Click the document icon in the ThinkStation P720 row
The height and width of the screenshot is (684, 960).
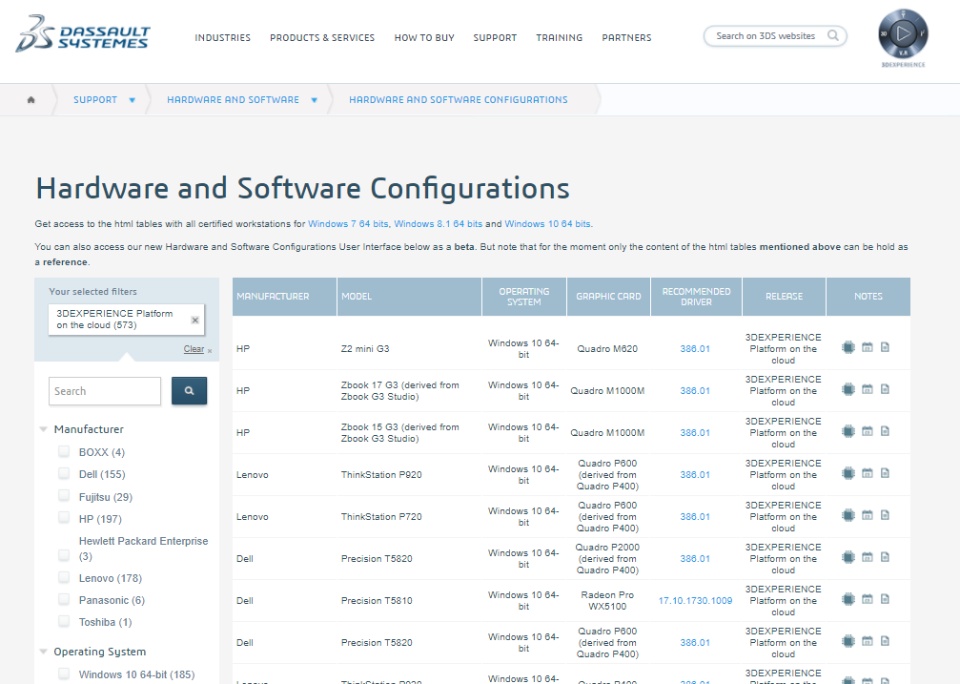coord(885,515)
